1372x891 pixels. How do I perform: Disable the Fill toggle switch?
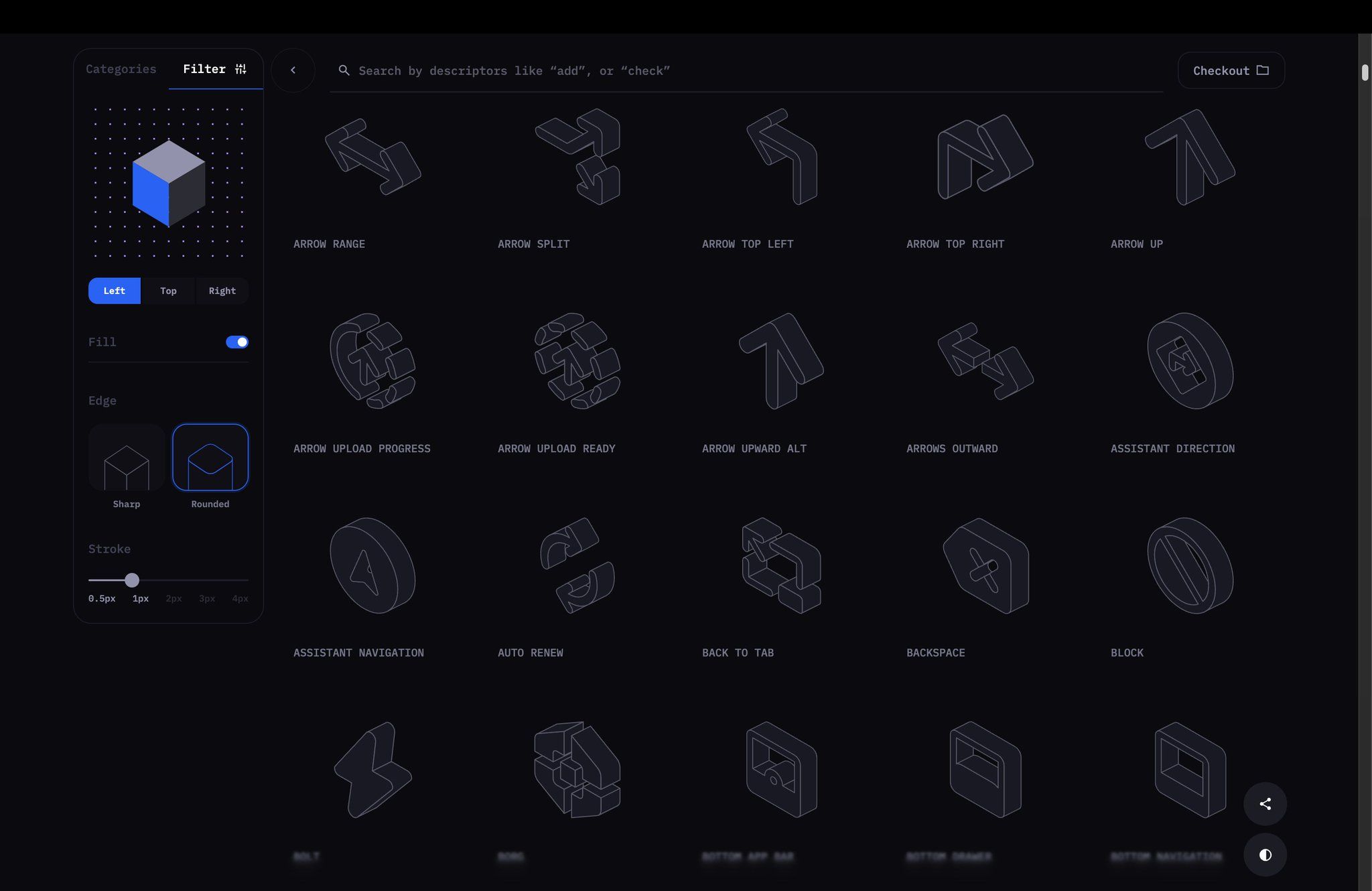point(236,342)
